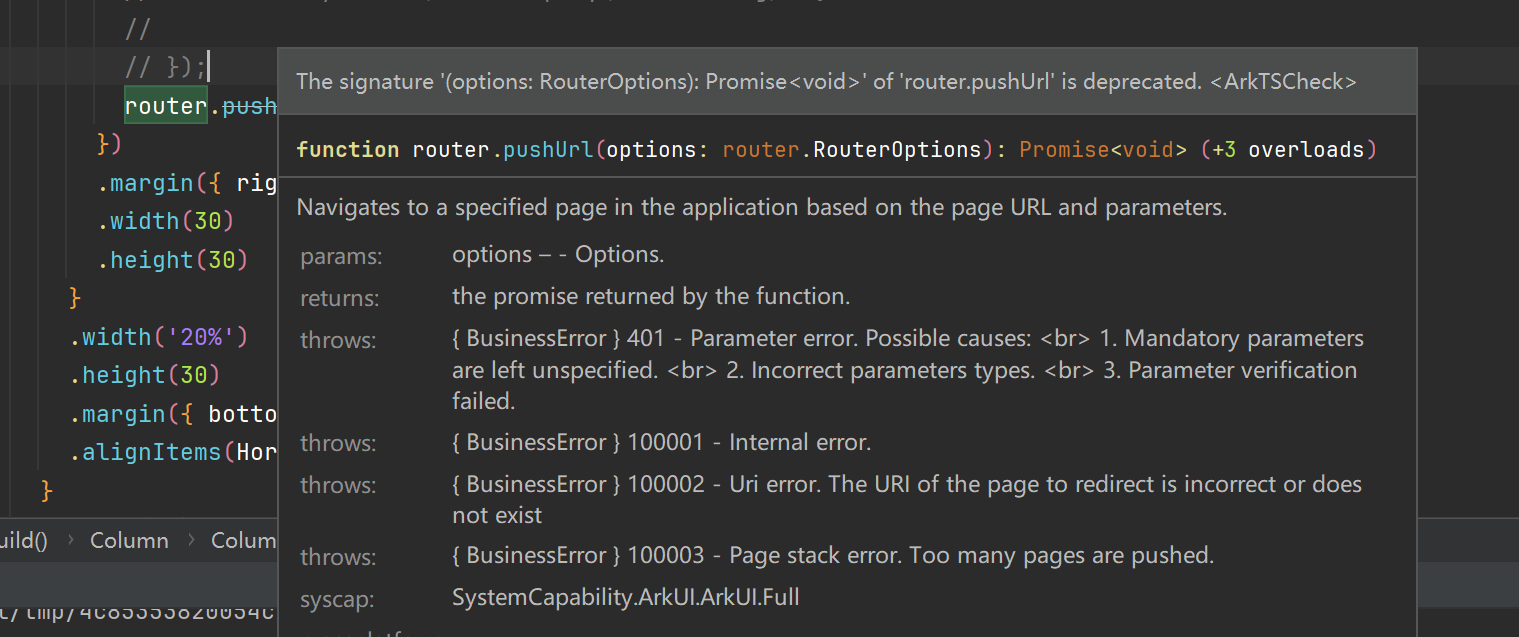This screenshot has width=1519, height=637.
Task: Click the 100001 Internal error throws entry
Action: (661, 443)
